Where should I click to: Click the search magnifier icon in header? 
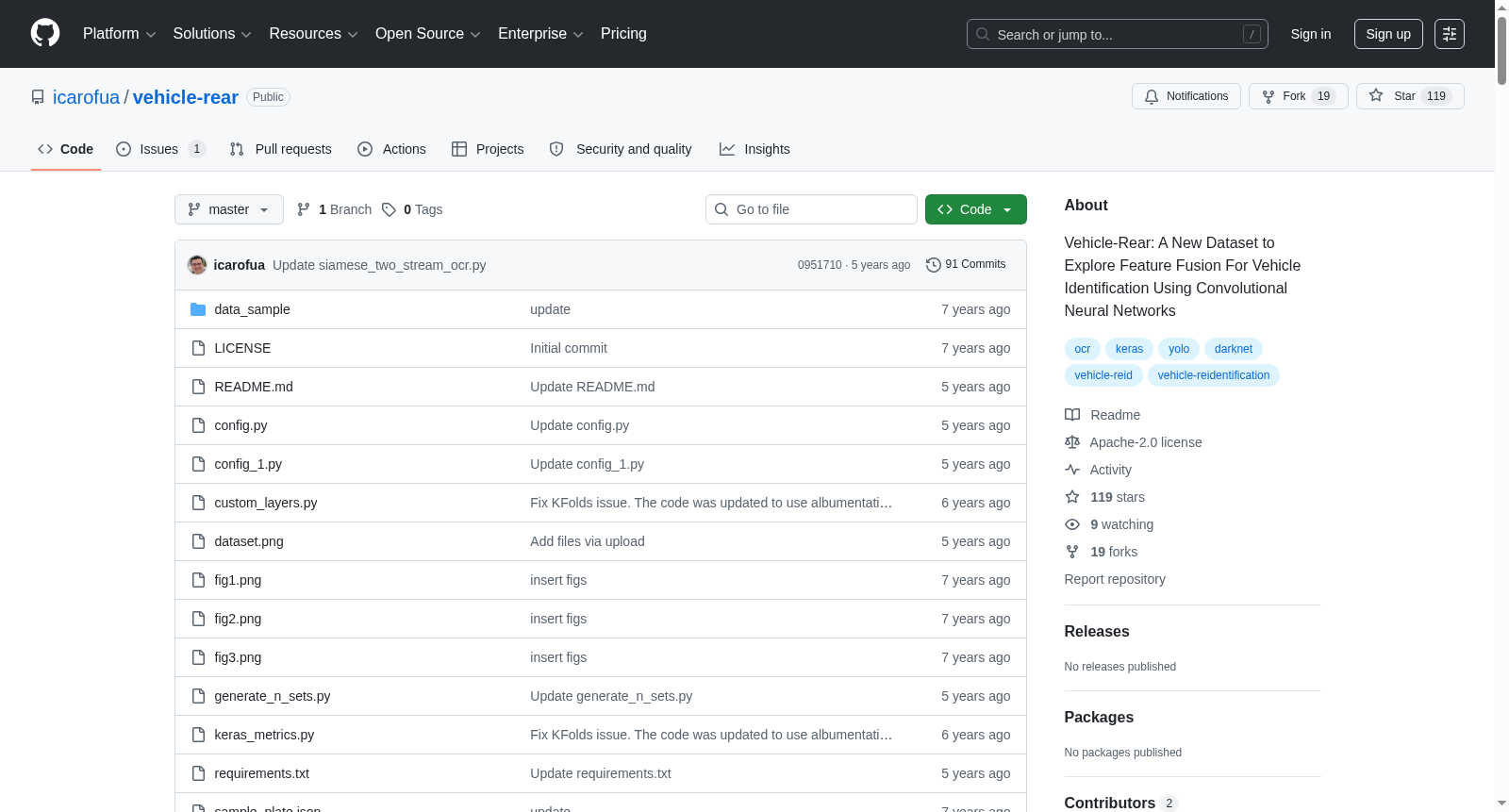[983, 34]
